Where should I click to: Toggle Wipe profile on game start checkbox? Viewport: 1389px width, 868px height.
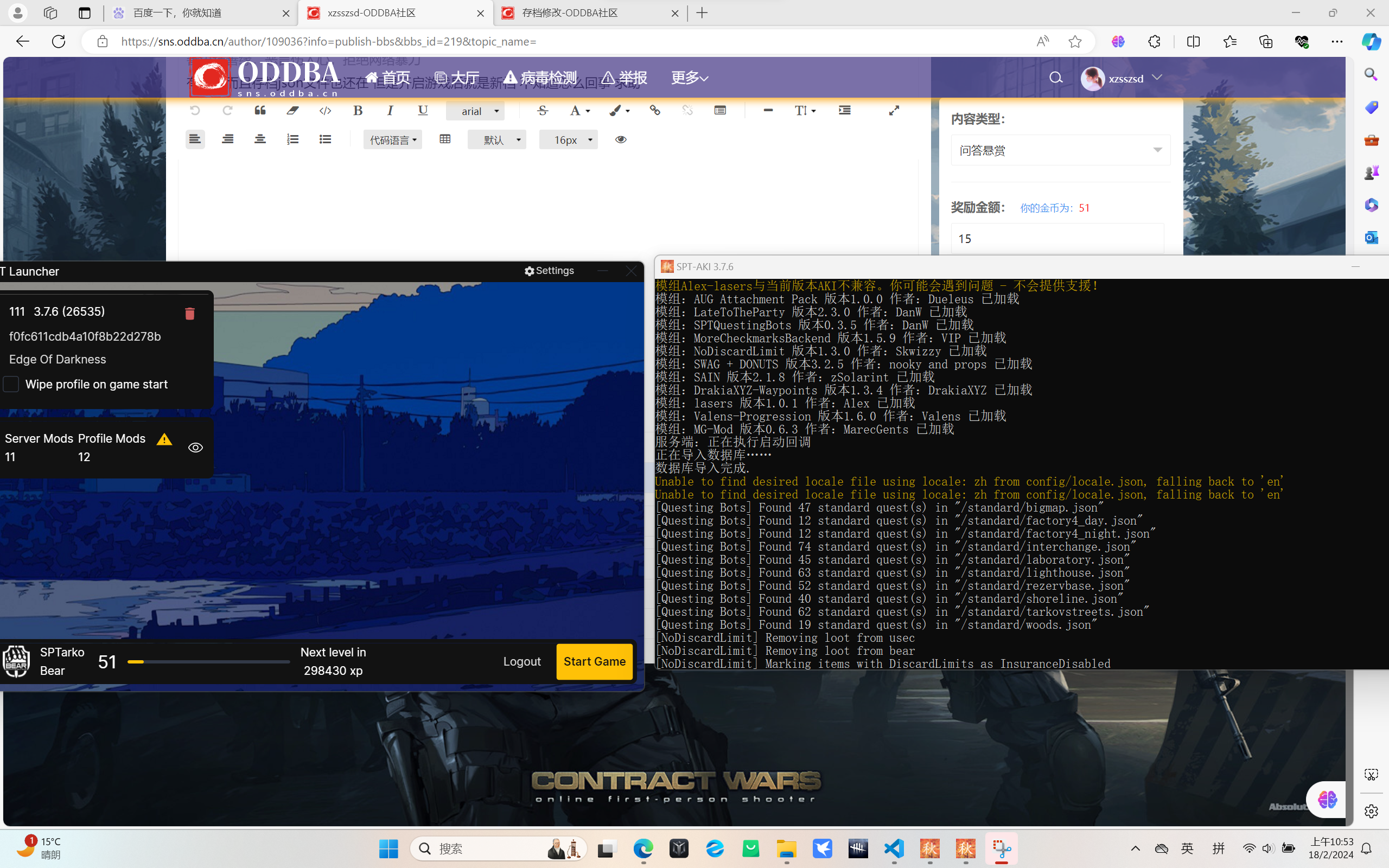pyautogui.click(x=11, y=384)
